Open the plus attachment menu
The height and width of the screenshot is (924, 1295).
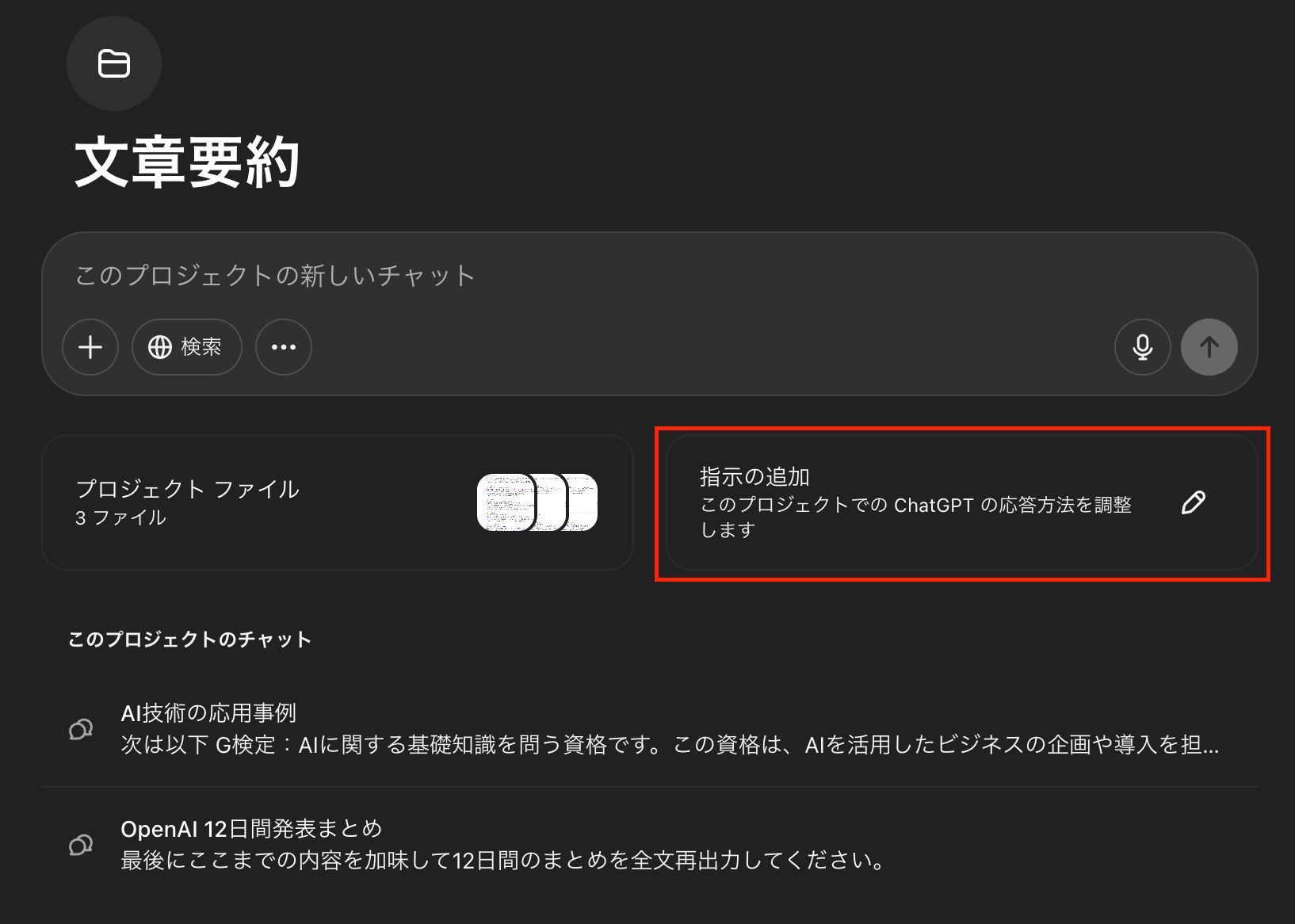(x=90, y=347)
